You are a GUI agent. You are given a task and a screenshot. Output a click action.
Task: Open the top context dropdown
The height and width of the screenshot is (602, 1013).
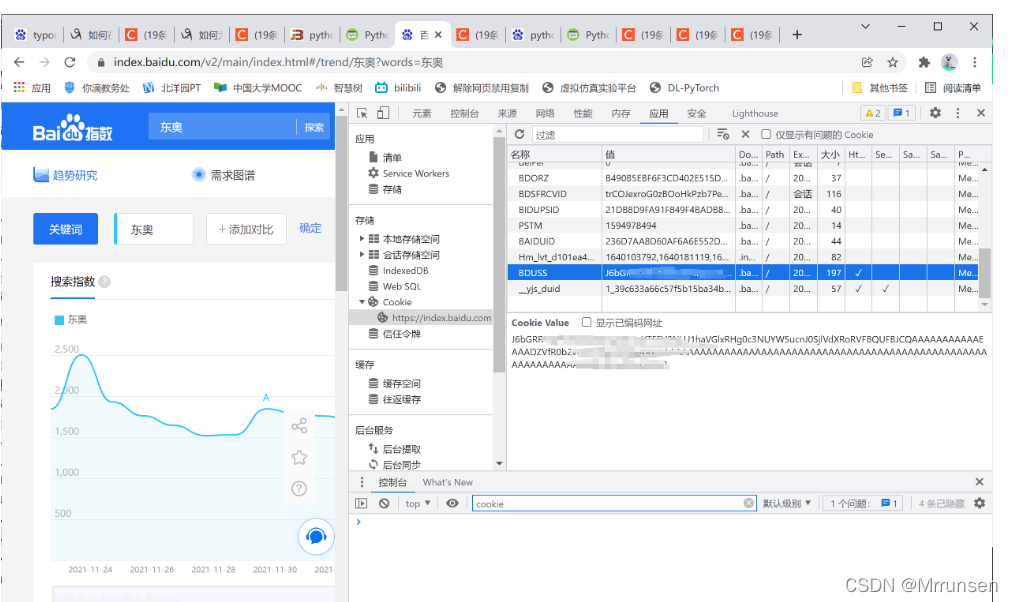pos(418,503)
